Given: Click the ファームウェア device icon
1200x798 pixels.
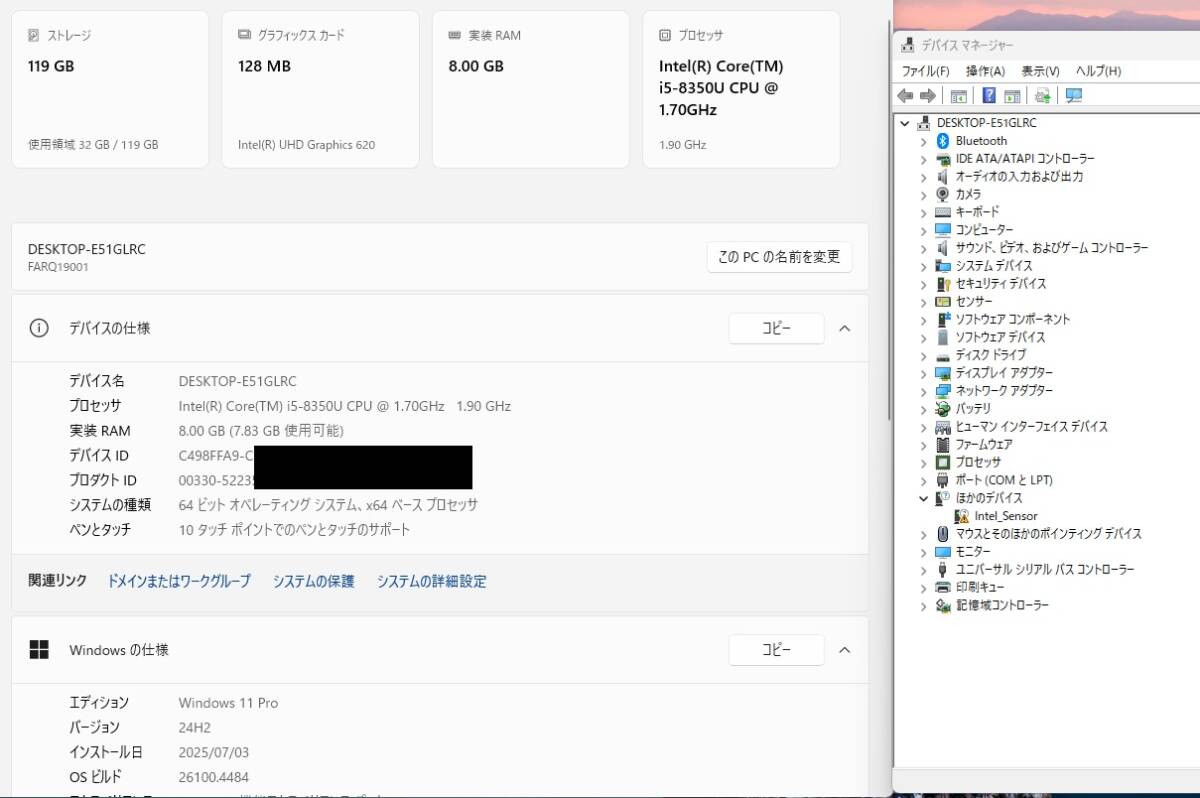Looking at the screenshot, I should click(x=943, y=444).
